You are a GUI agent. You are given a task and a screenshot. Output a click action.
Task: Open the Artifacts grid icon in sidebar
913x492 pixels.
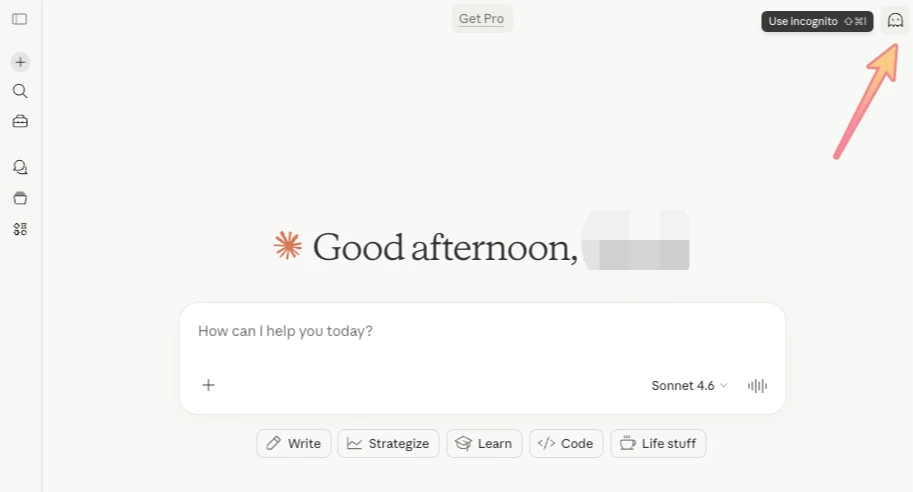(20, 229)
